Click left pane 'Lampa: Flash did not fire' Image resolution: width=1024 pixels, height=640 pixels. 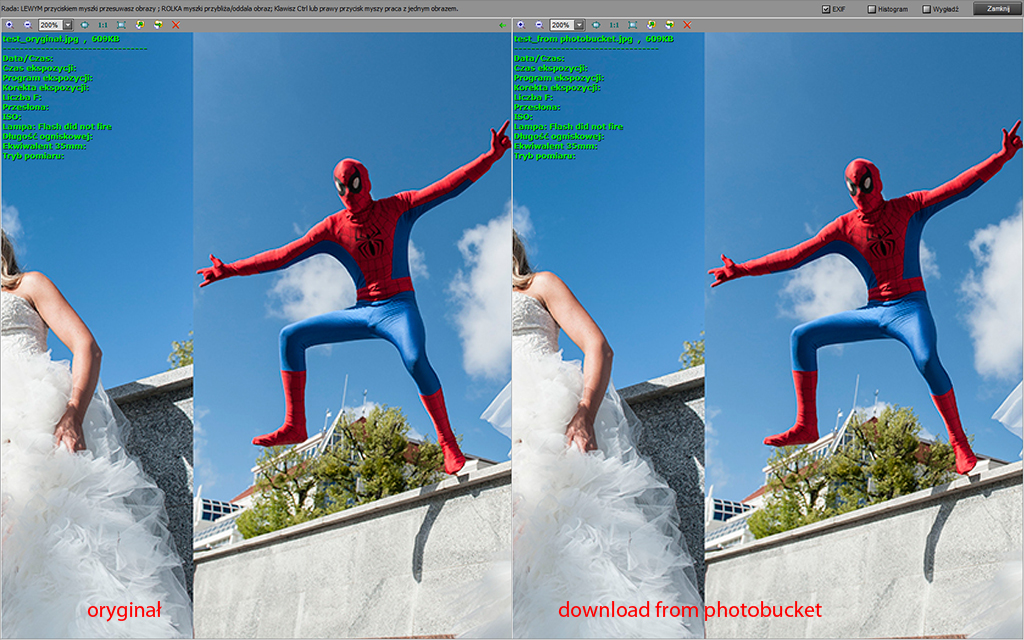click(x=57, y=127)
